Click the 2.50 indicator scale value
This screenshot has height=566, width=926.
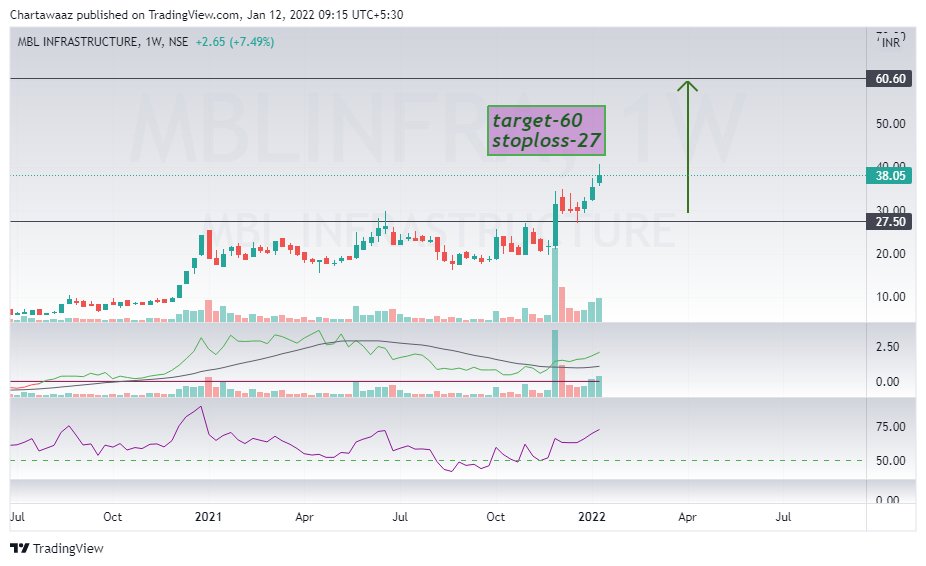tap(888, 347)
